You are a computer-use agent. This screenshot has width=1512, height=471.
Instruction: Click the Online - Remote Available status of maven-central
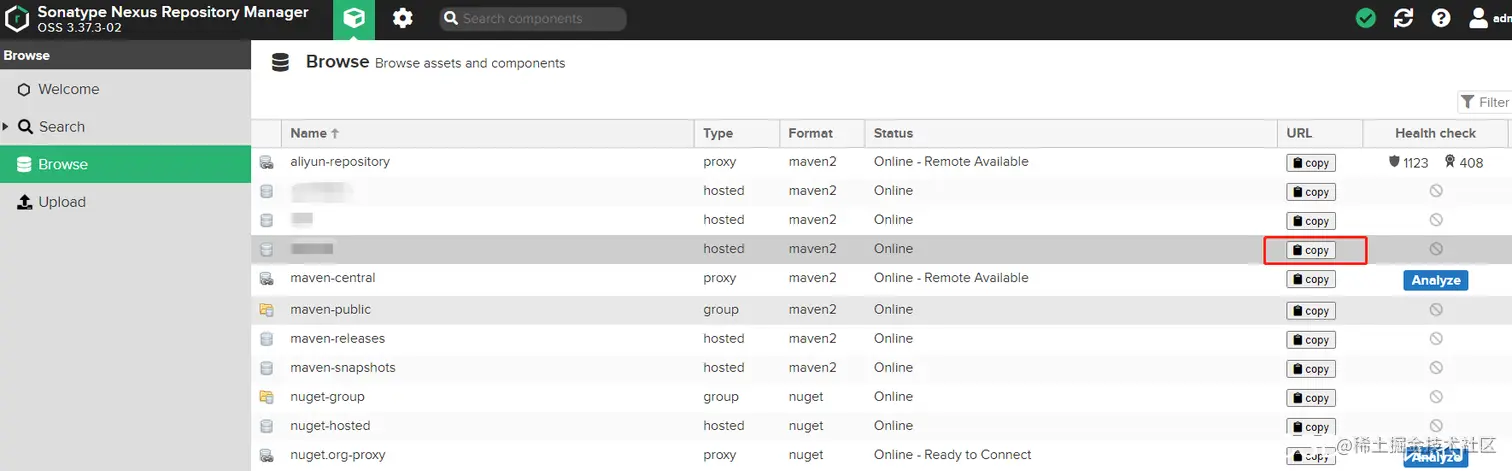click(951, 277)
